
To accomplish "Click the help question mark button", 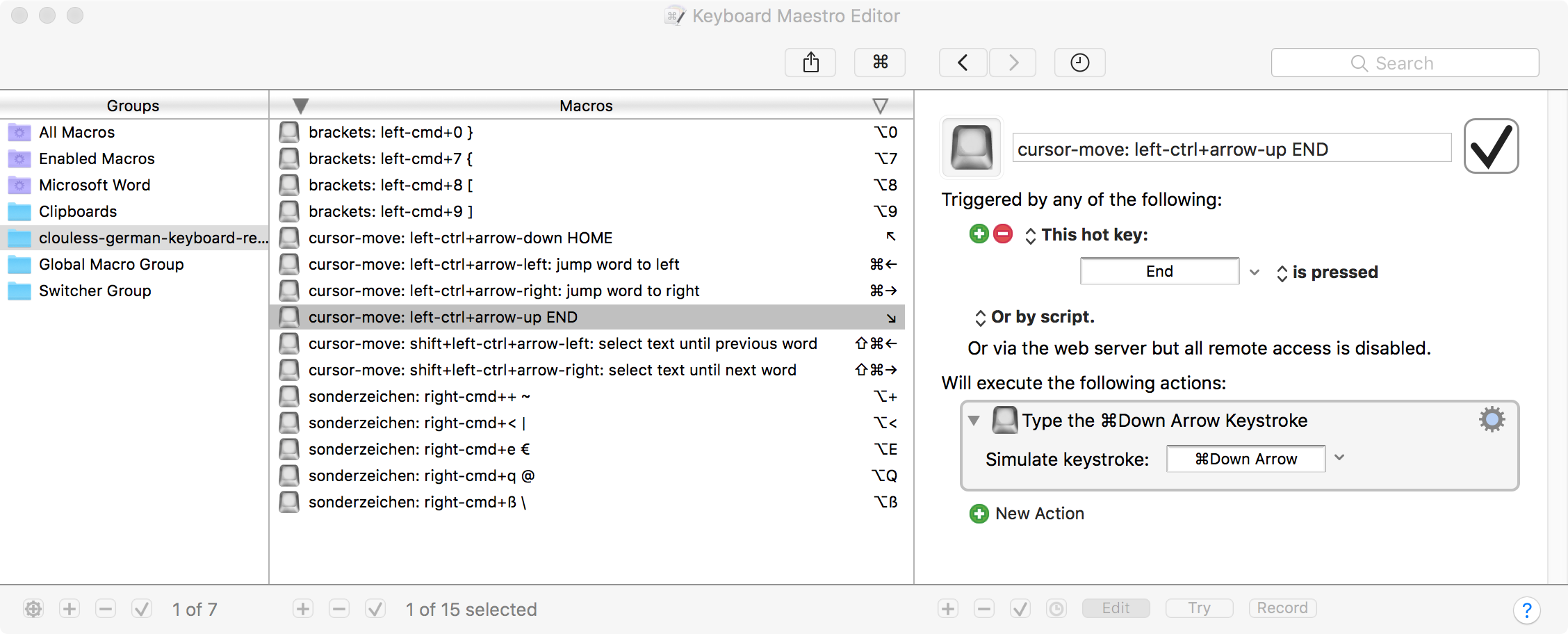I will point(1526,610).
